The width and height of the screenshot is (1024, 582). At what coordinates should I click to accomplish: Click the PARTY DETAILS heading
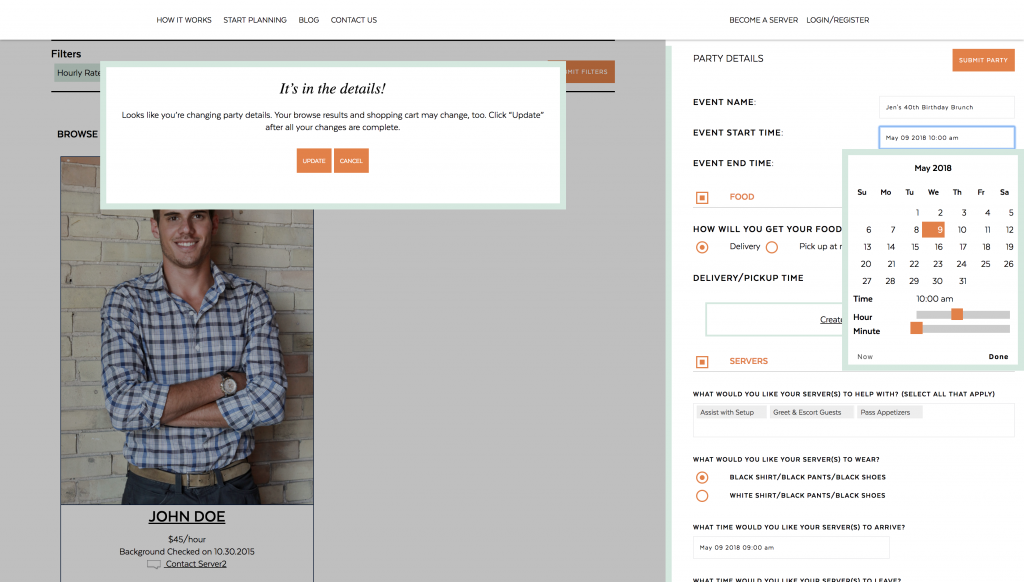[728, 59]
